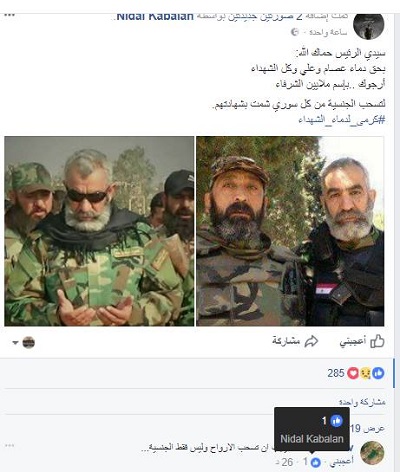The height and width of the screenshot is (472, 400).
Task: Open the Nidal Kabalan profile link
Action: [x=155, y=16]
